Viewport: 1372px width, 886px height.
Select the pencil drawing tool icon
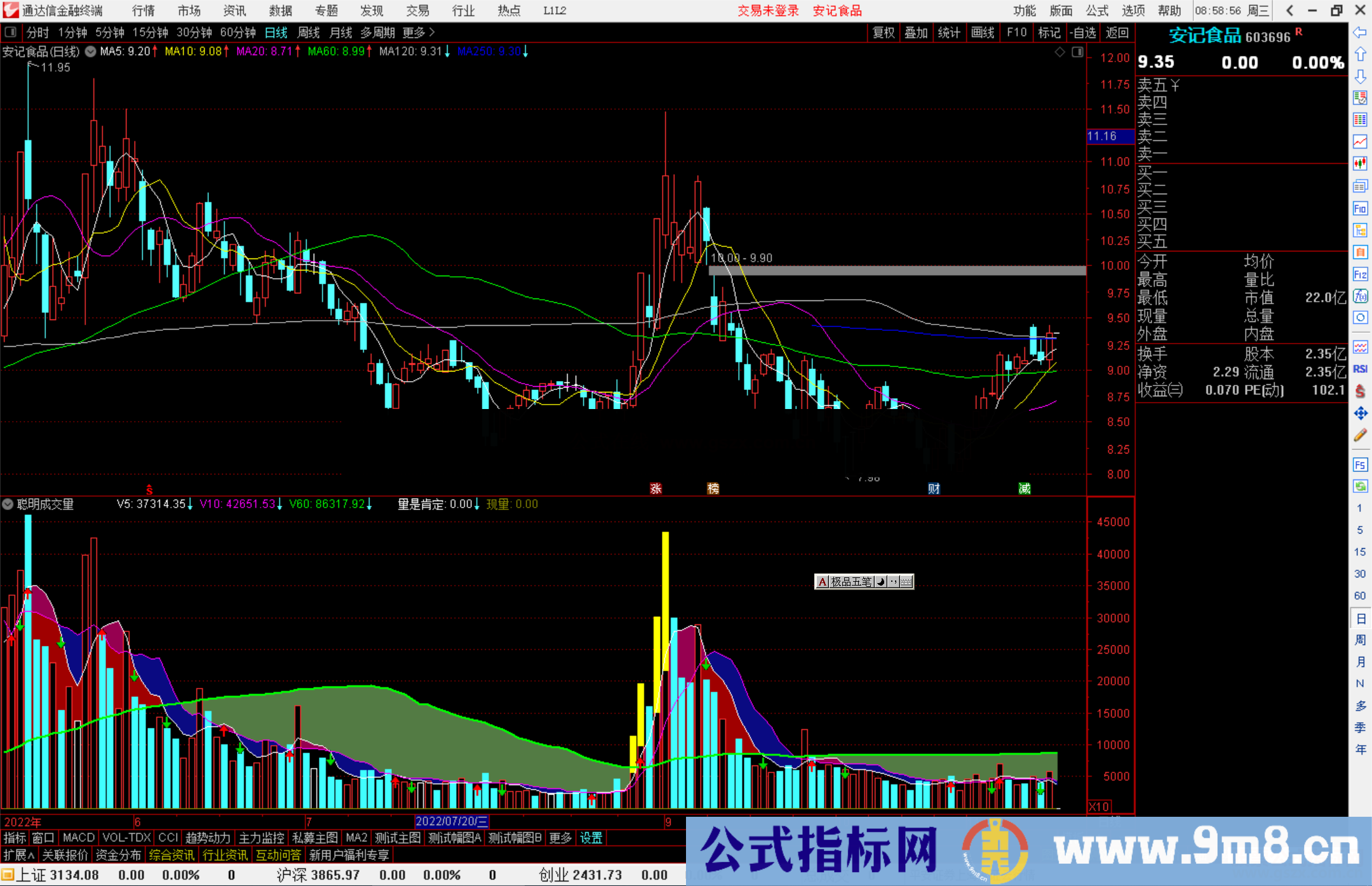coord(1360,436)
